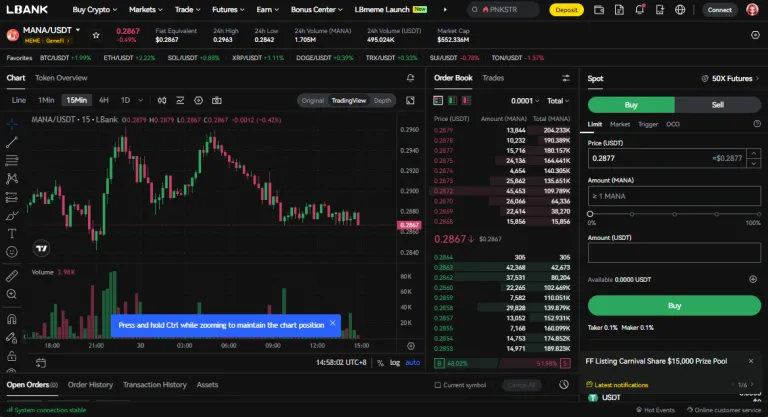Select the Market order type tab
This screenshot has width=768, height=417.
pos(620,124)
